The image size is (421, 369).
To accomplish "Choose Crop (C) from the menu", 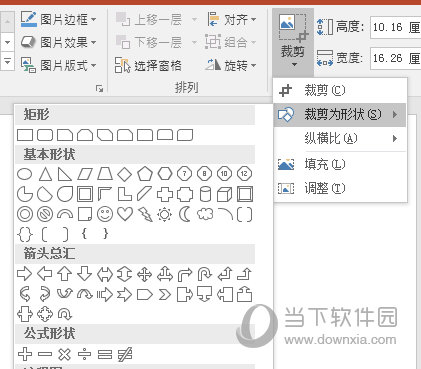I will pyautogui.click(x=340, y=91).
